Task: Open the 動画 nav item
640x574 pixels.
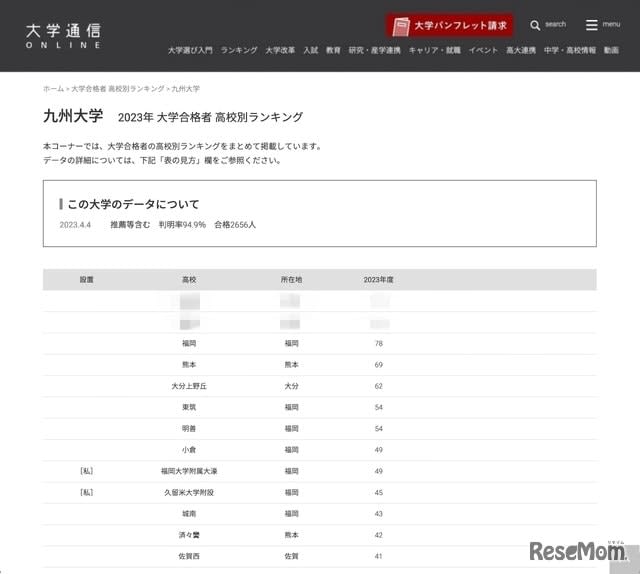Action: coord(611,50)
